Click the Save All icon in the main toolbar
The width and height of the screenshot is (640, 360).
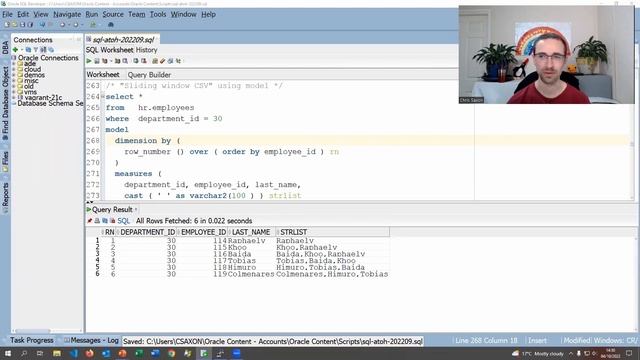30,25
